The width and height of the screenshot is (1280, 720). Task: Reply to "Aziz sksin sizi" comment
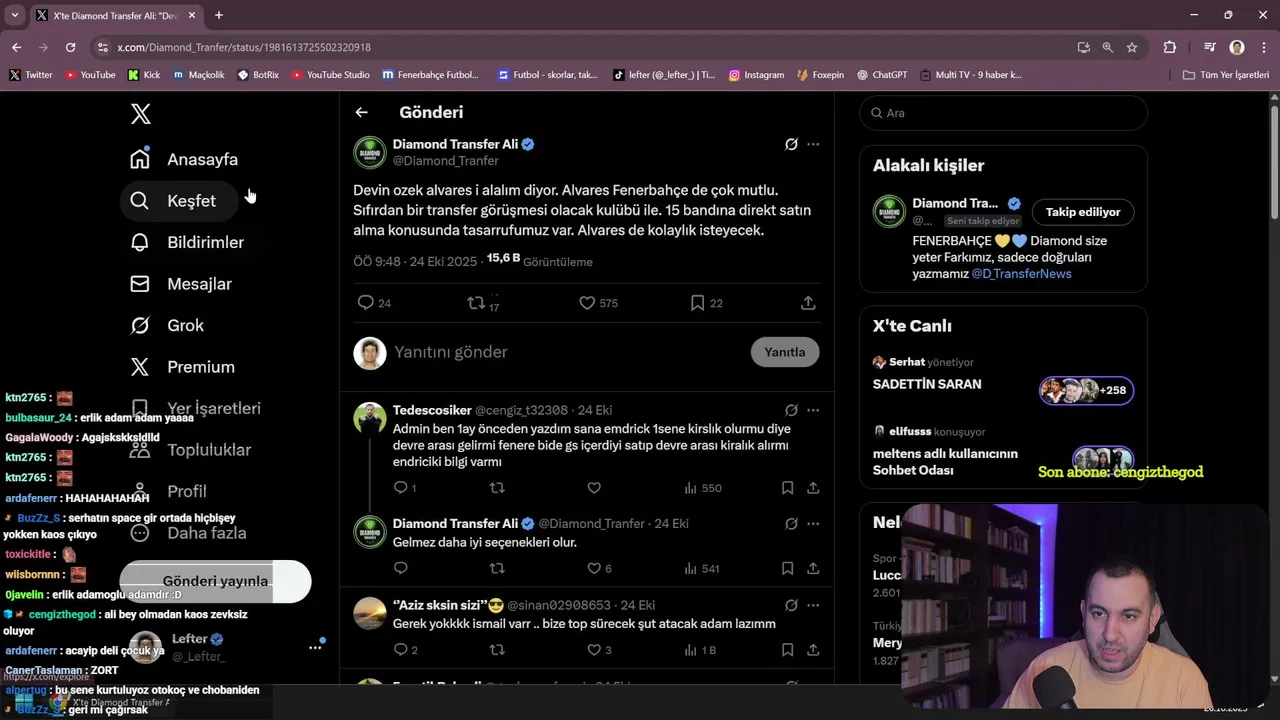click(405, 650)
